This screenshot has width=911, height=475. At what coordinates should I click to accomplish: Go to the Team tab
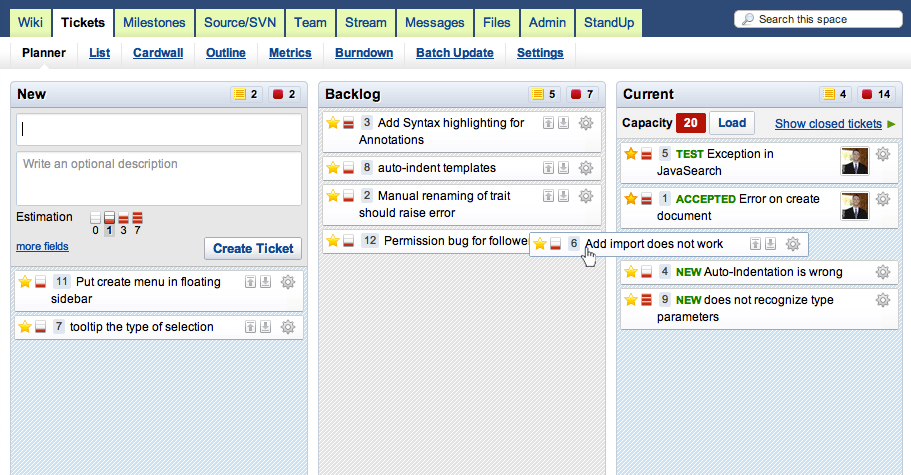tap(310, 23)
